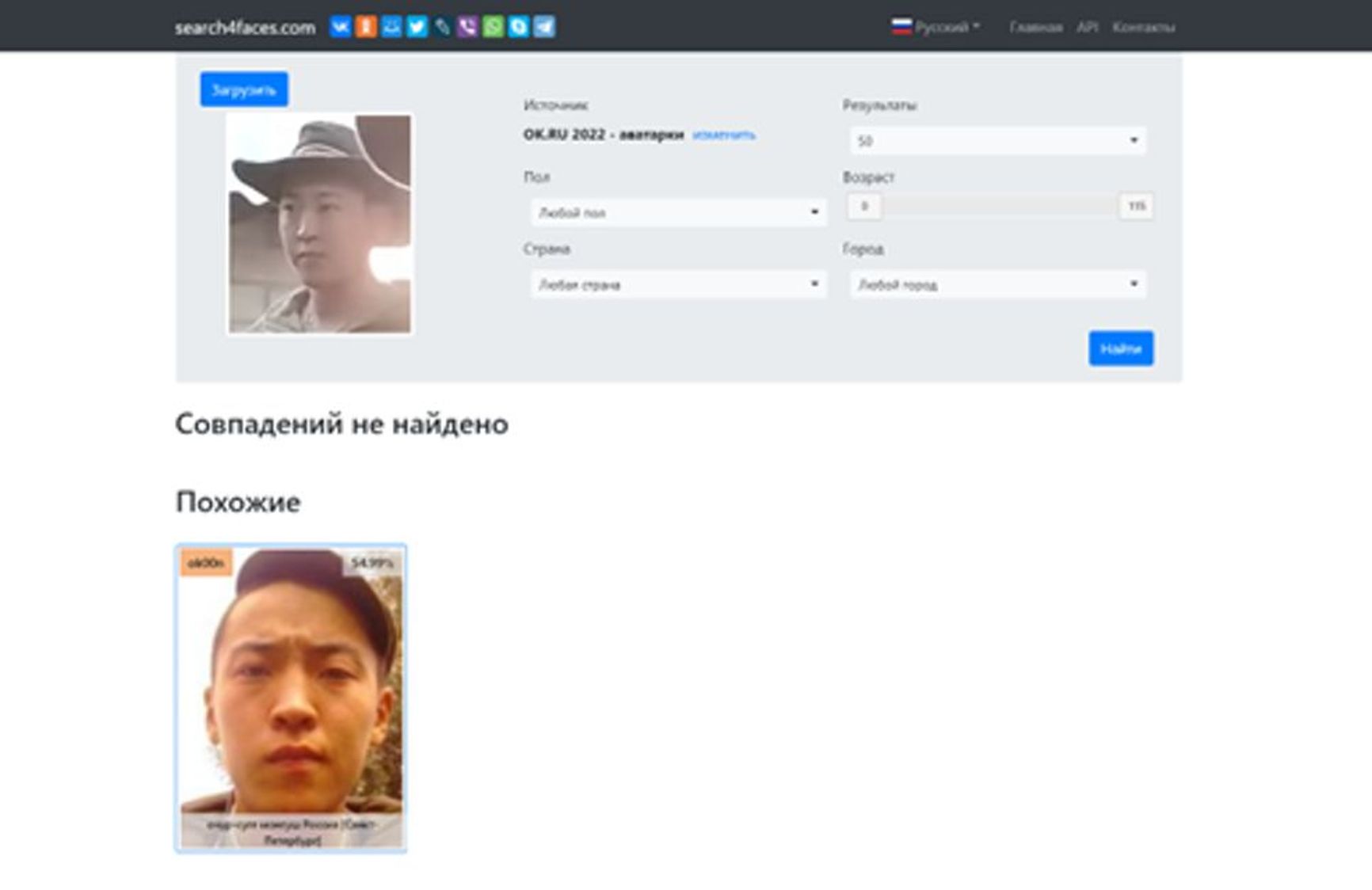Share via the Twitter bird icon

417,27
